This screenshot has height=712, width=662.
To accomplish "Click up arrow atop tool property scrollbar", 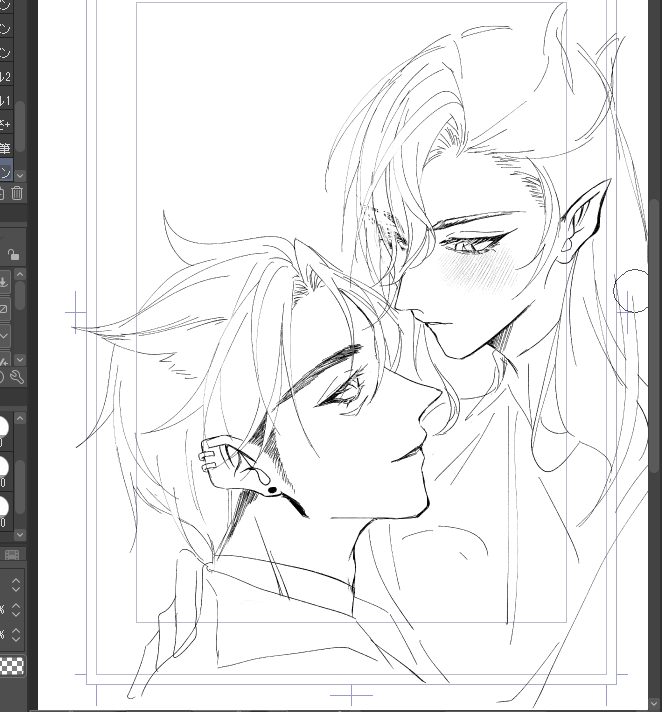I will (x=20, y=274).
